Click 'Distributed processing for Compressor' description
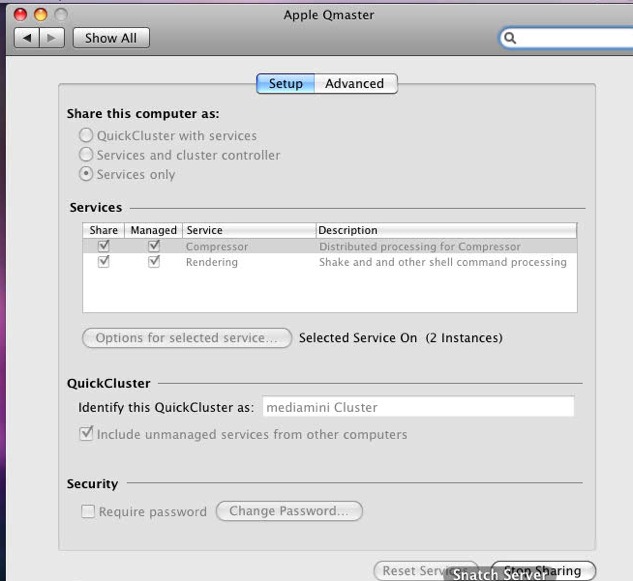Screen dimensions: 633x581 420,246
